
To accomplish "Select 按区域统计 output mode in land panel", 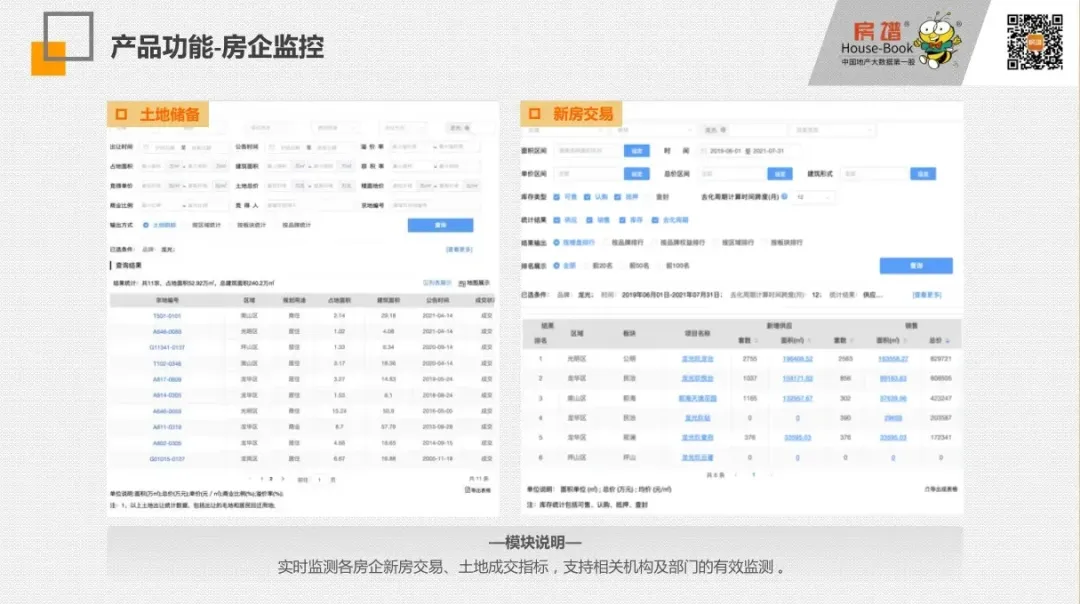I will (206, 225).
